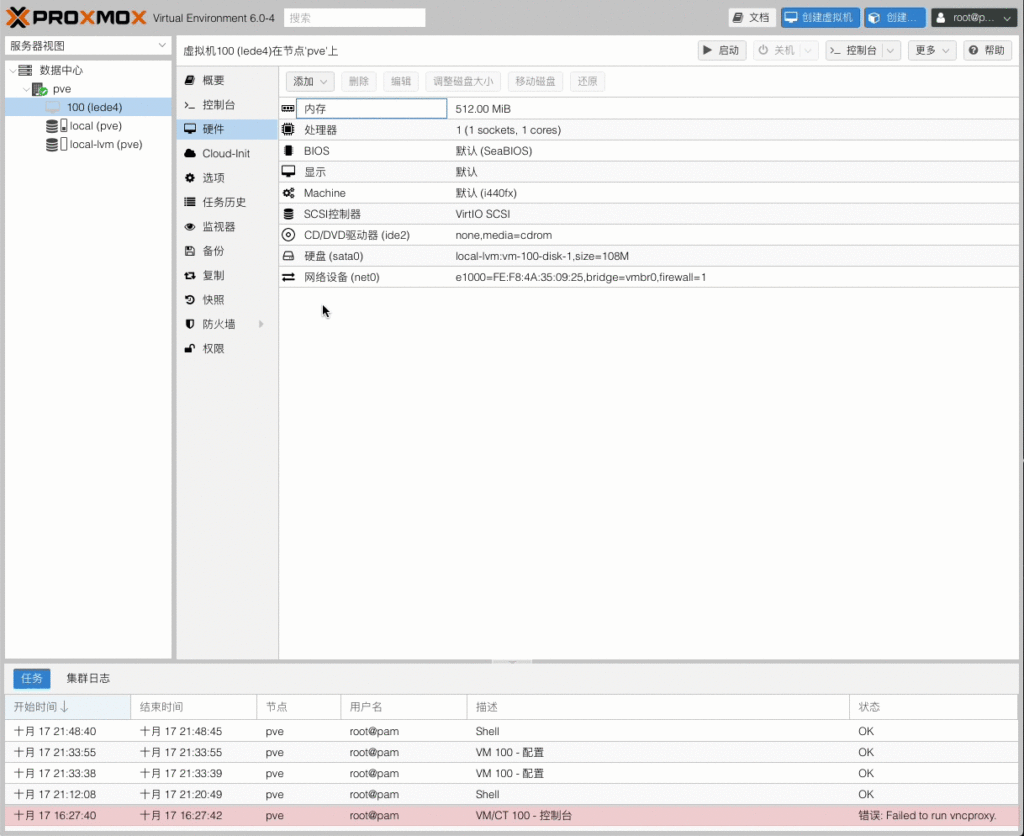Screen dimensions: 1024x836
Task: Click the 启动 start button
Action: point(721,50)
